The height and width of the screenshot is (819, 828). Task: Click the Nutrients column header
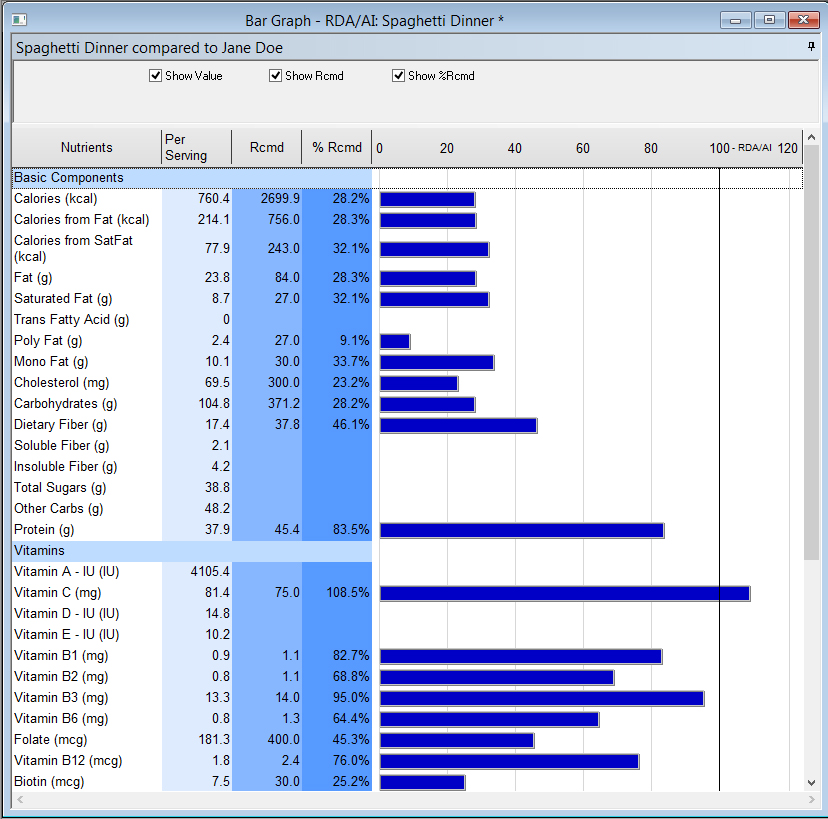click(x=87, y=147)
